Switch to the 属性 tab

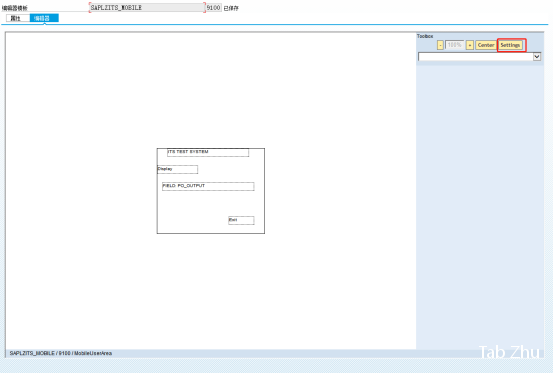[x=18, y=18]
